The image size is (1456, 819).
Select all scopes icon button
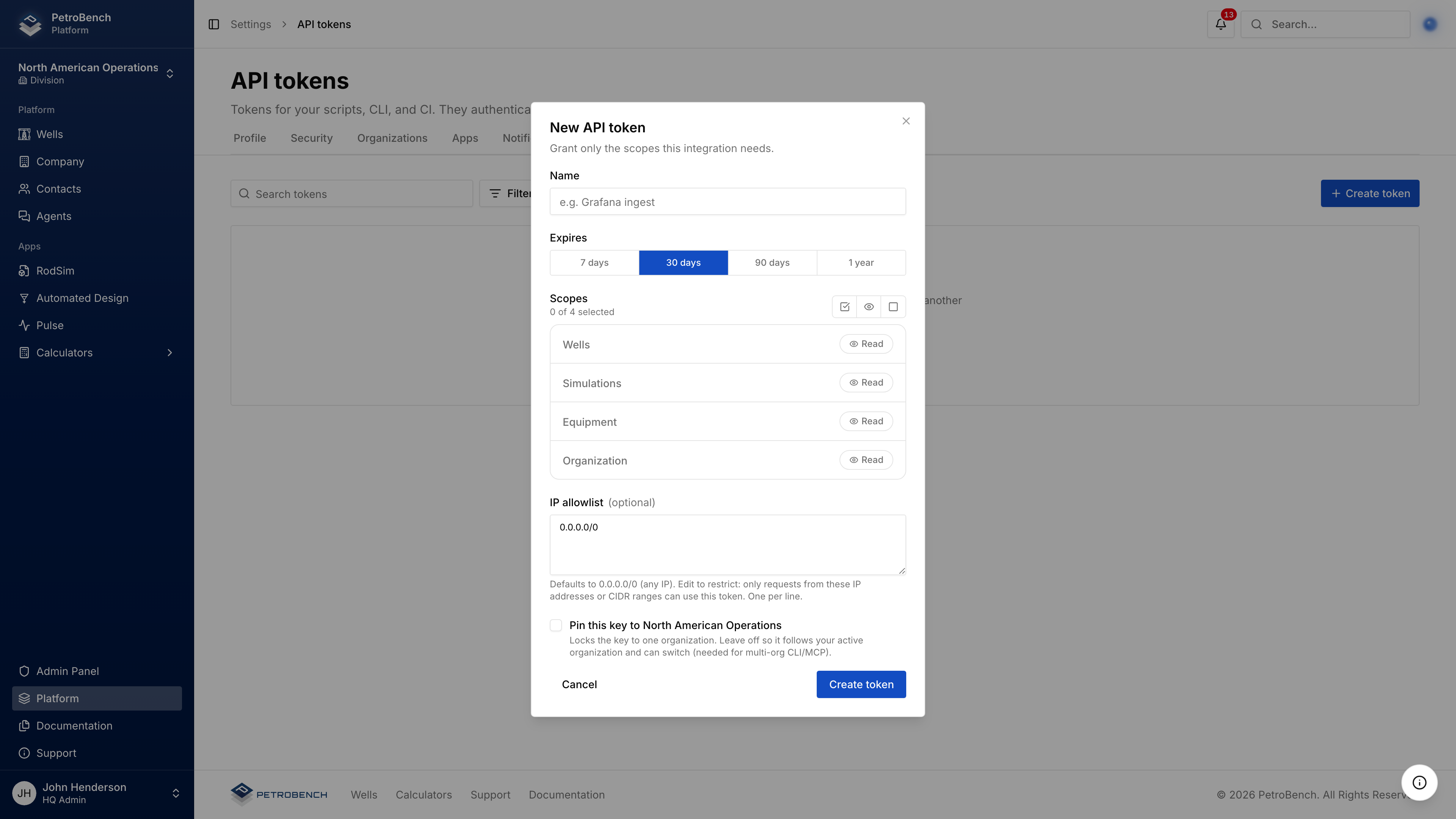844,307
